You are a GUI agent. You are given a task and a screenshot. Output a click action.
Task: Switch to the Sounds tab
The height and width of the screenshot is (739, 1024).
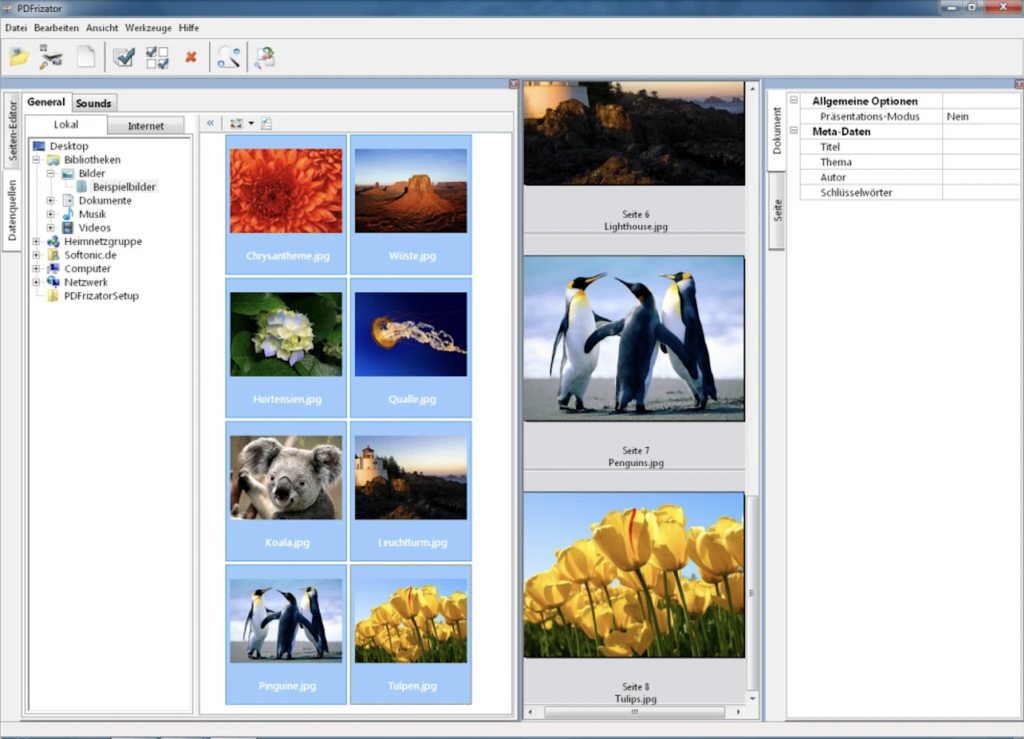click(x=93, y=102)
